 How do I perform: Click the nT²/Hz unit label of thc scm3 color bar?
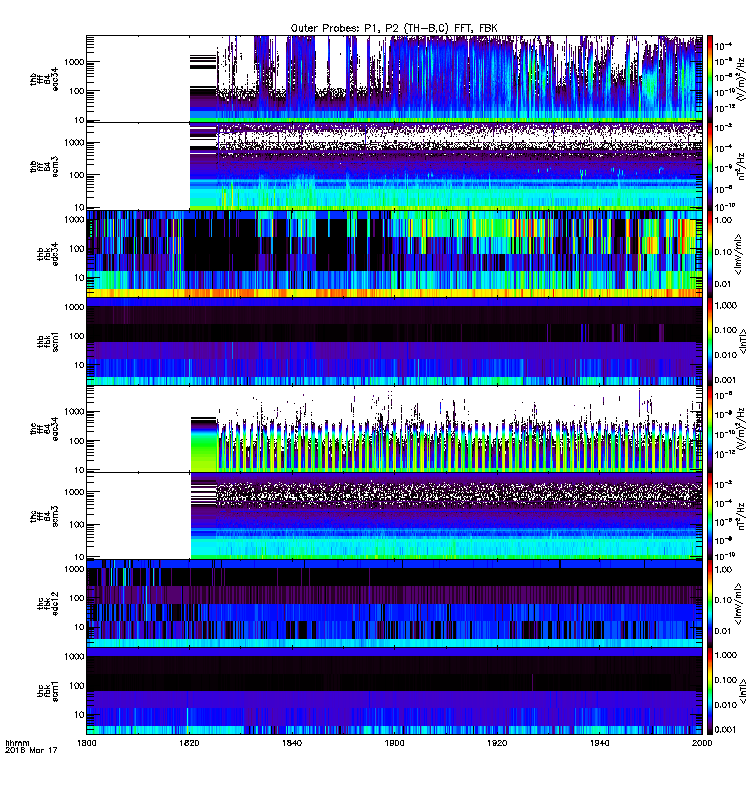[x=741, y=516]
